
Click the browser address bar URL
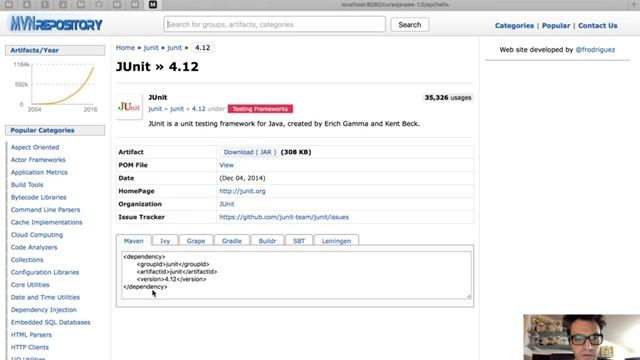click(395, 4)
